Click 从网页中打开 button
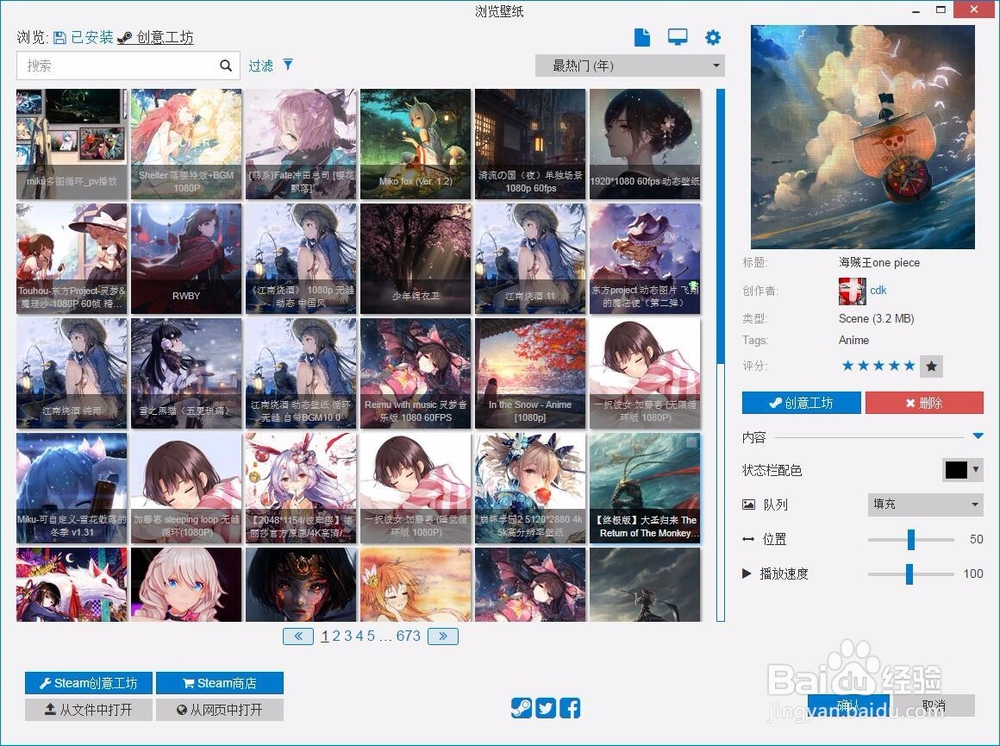 coord(219,710)
